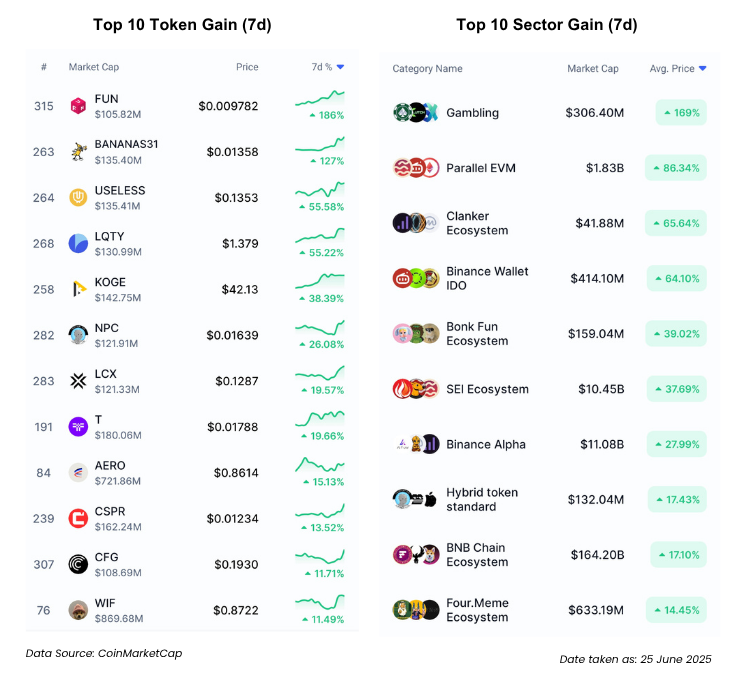
Task: Open the Parallel EVM category link
Action: point(481,168)
